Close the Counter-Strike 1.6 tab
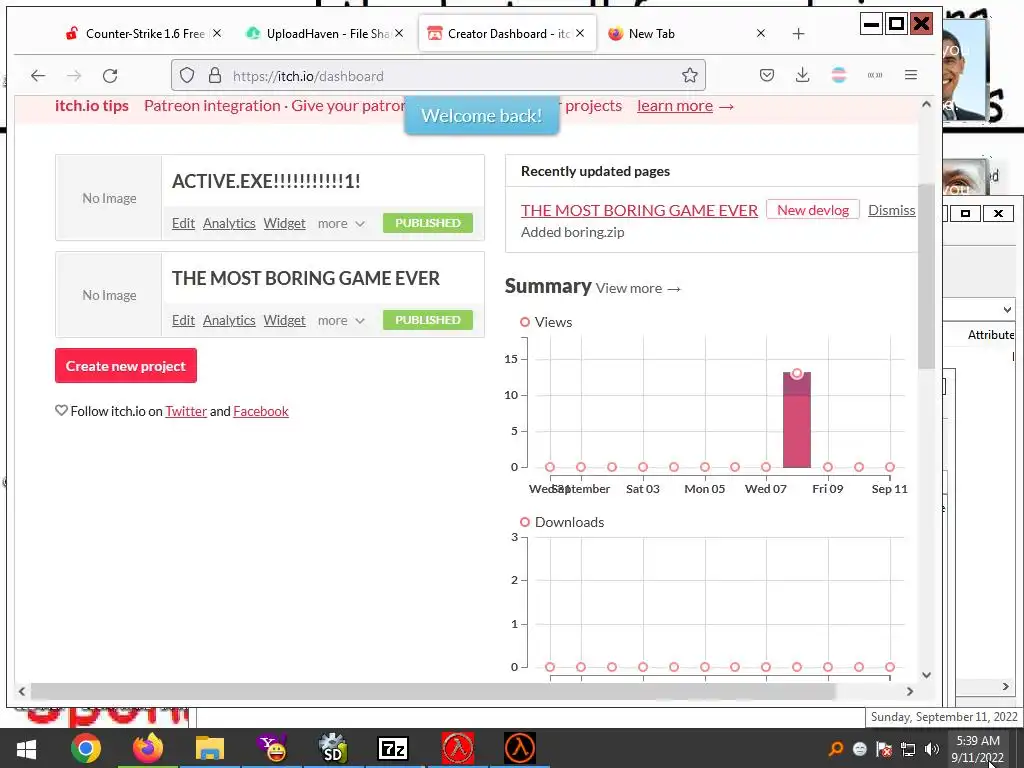The width and height of the screenshot is (1024, 768). [x=217, y=33]
